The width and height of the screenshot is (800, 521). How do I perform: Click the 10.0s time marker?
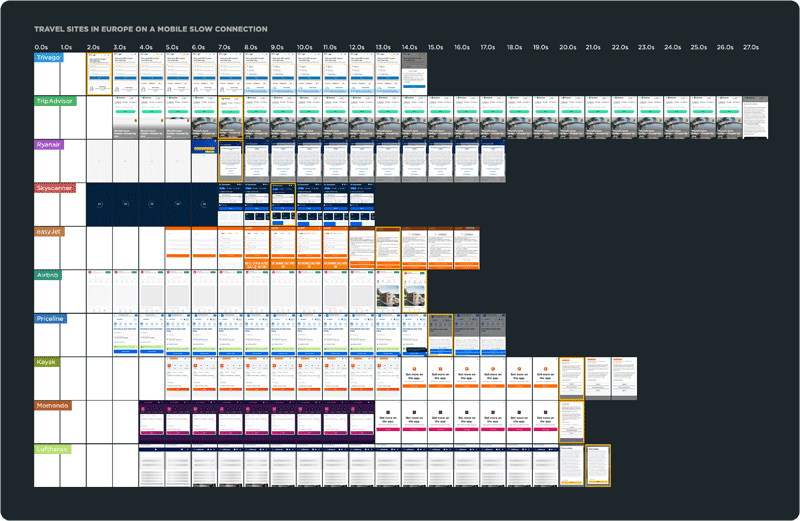point(305,47)
